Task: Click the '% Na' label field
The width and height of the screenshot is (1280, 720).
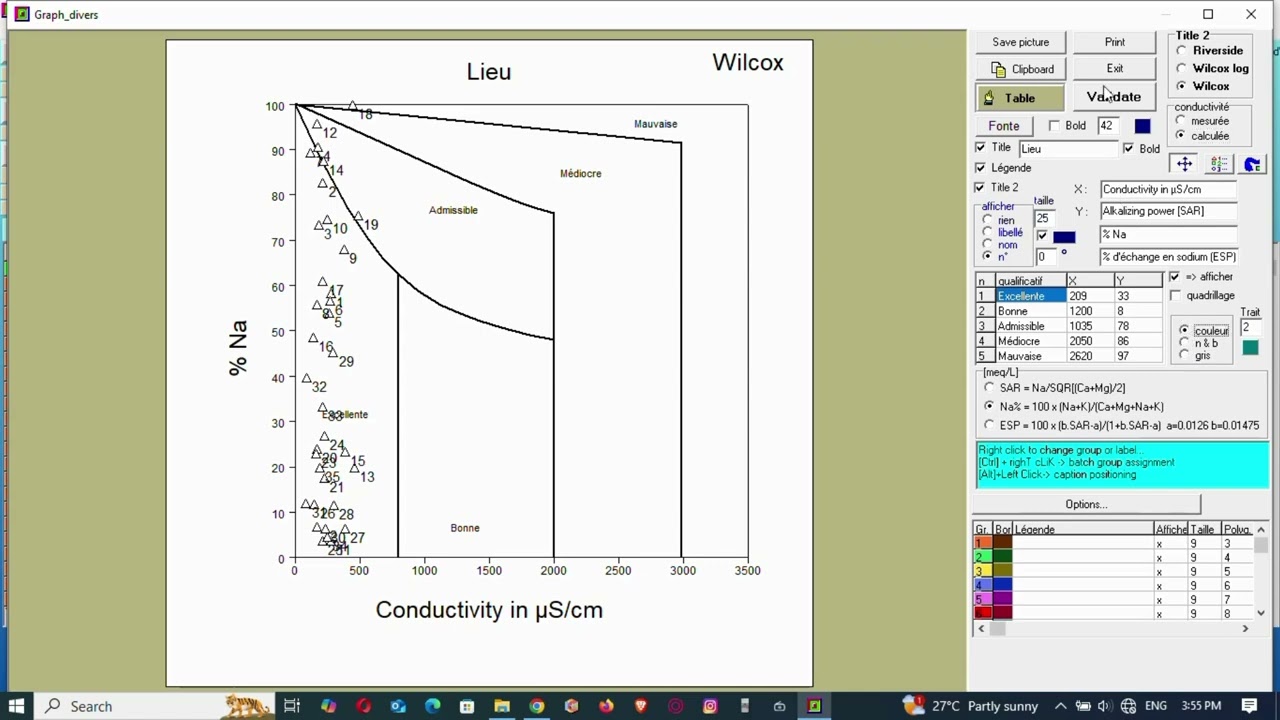Action: click(x=1168, y=234)
